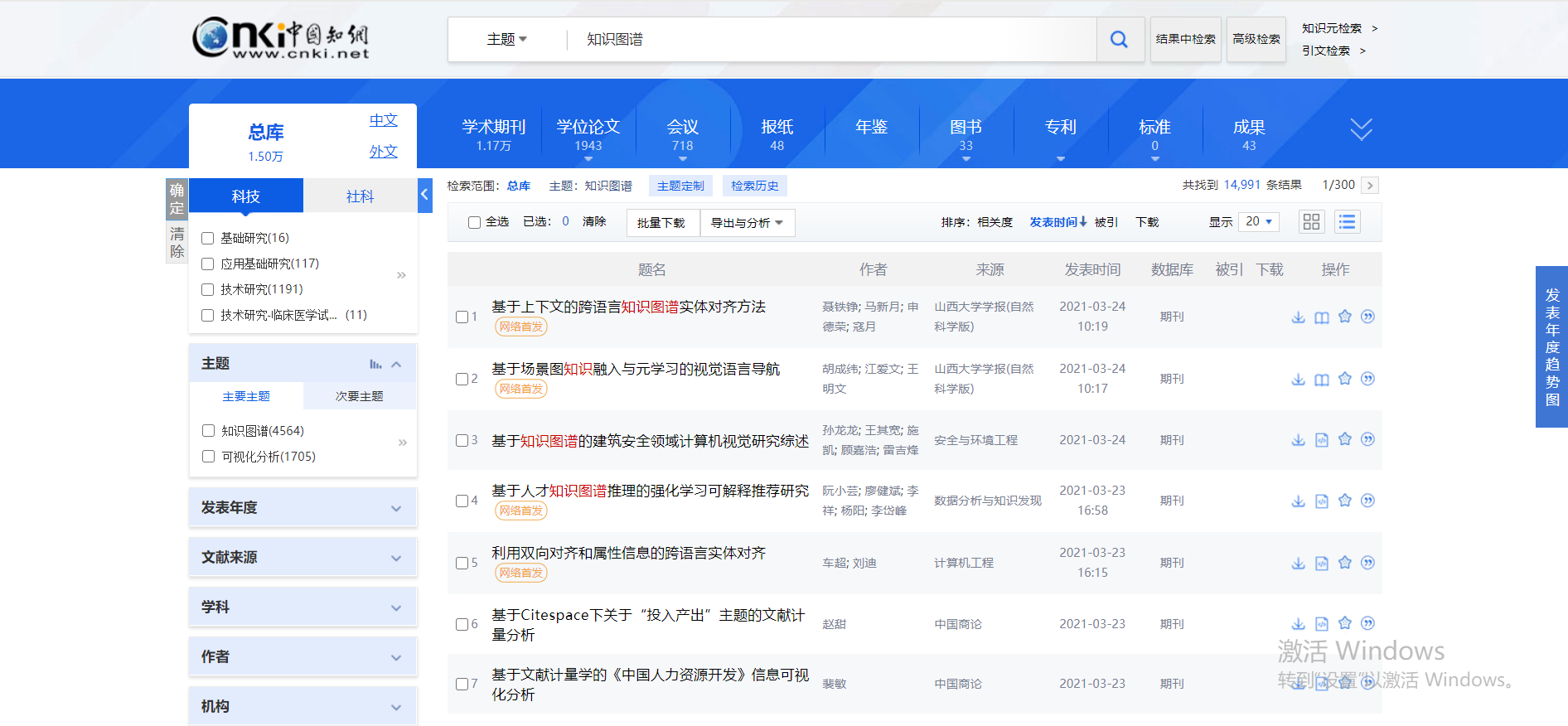
Task: Expand the 学科 filter panel
Action: click(302, 607)
